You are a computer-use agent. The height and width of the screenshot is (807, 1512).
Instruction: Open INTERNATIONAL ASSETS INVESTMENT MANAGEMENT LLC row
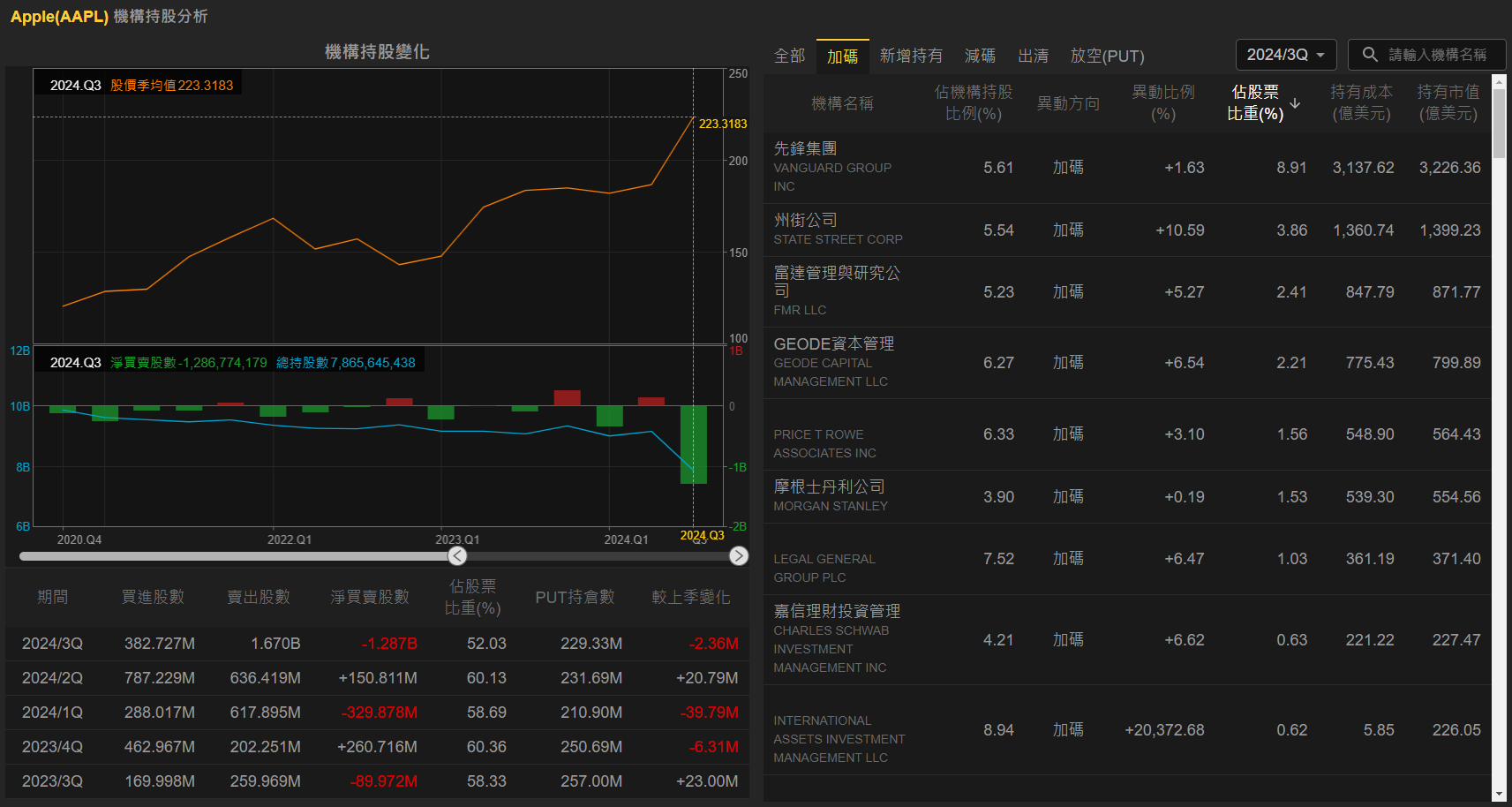click(x=1127, y=730)
